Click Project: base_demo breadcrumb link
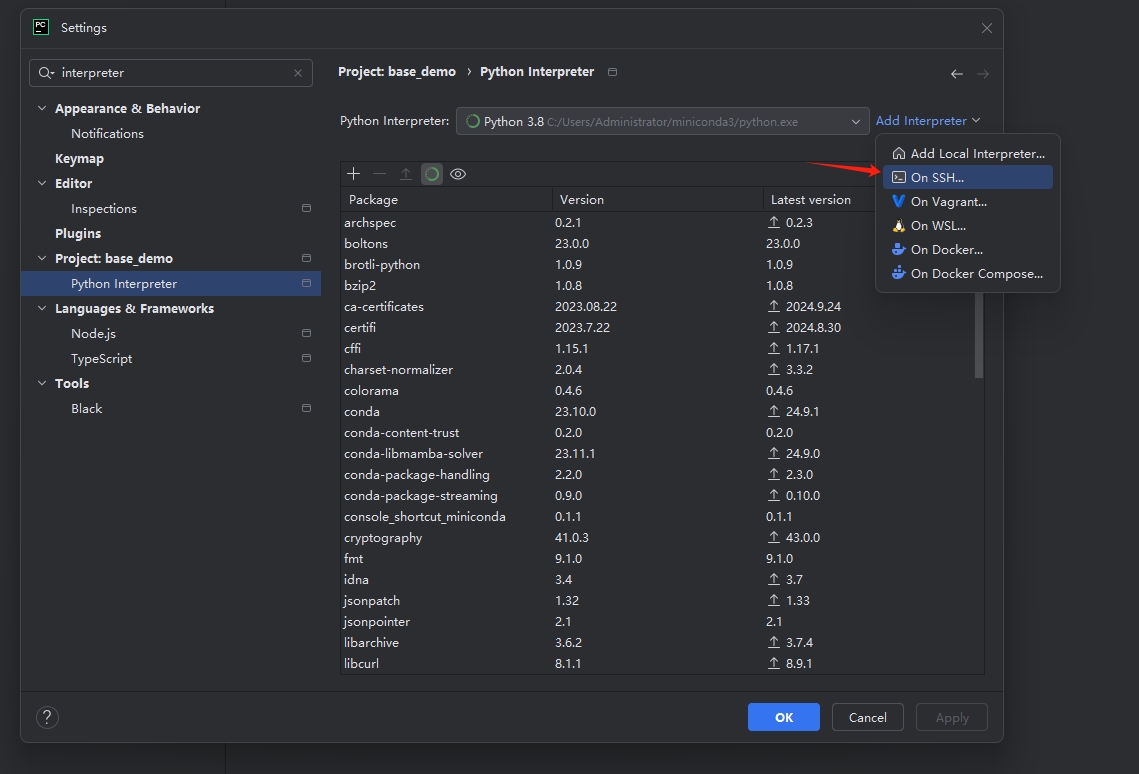This screenshot has width=1139, height=774. click(x=397, y=72)
